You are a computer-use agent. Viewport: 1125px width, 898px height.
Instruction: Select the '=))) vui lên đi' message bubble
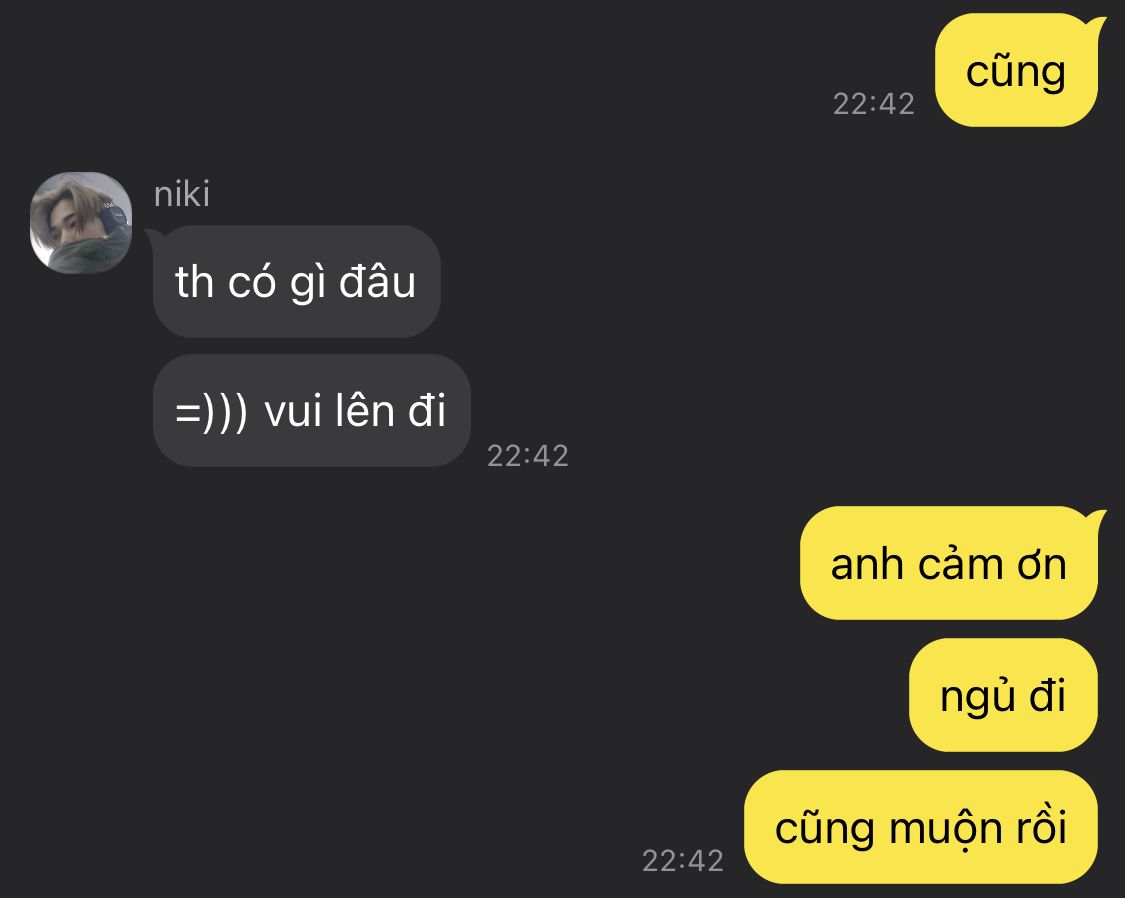pyautogui.click(x=311, y=410)
